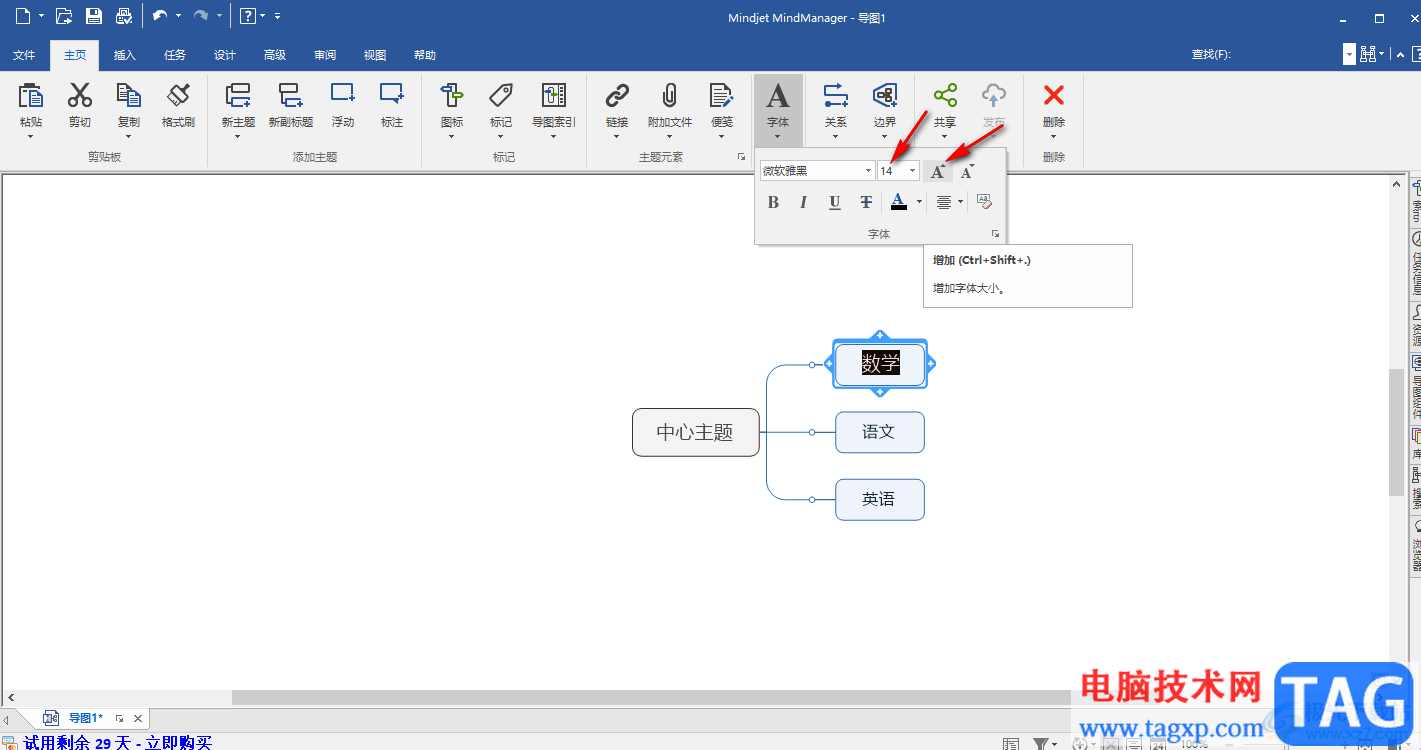Image resolution: width=1421 pixels, height=750 pixels.
Task: Open the 字体 dialog launcher
Action: [x=995, y=234]
